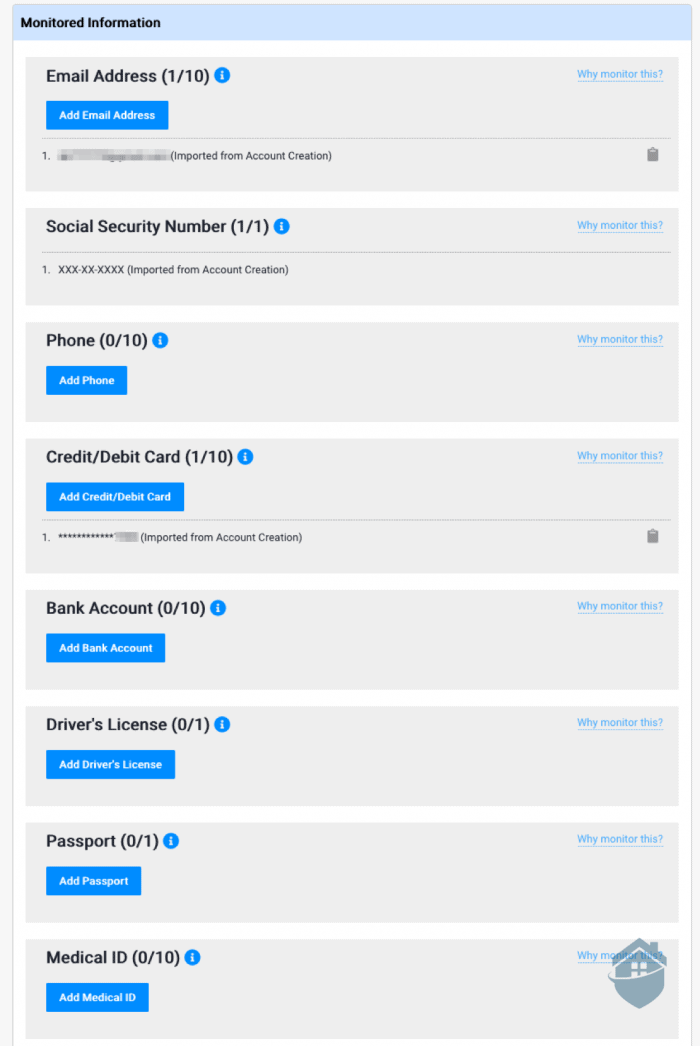The height and width of the screenshot is (1046, 700).
Task: Click Add Phone
Action: 86,380
